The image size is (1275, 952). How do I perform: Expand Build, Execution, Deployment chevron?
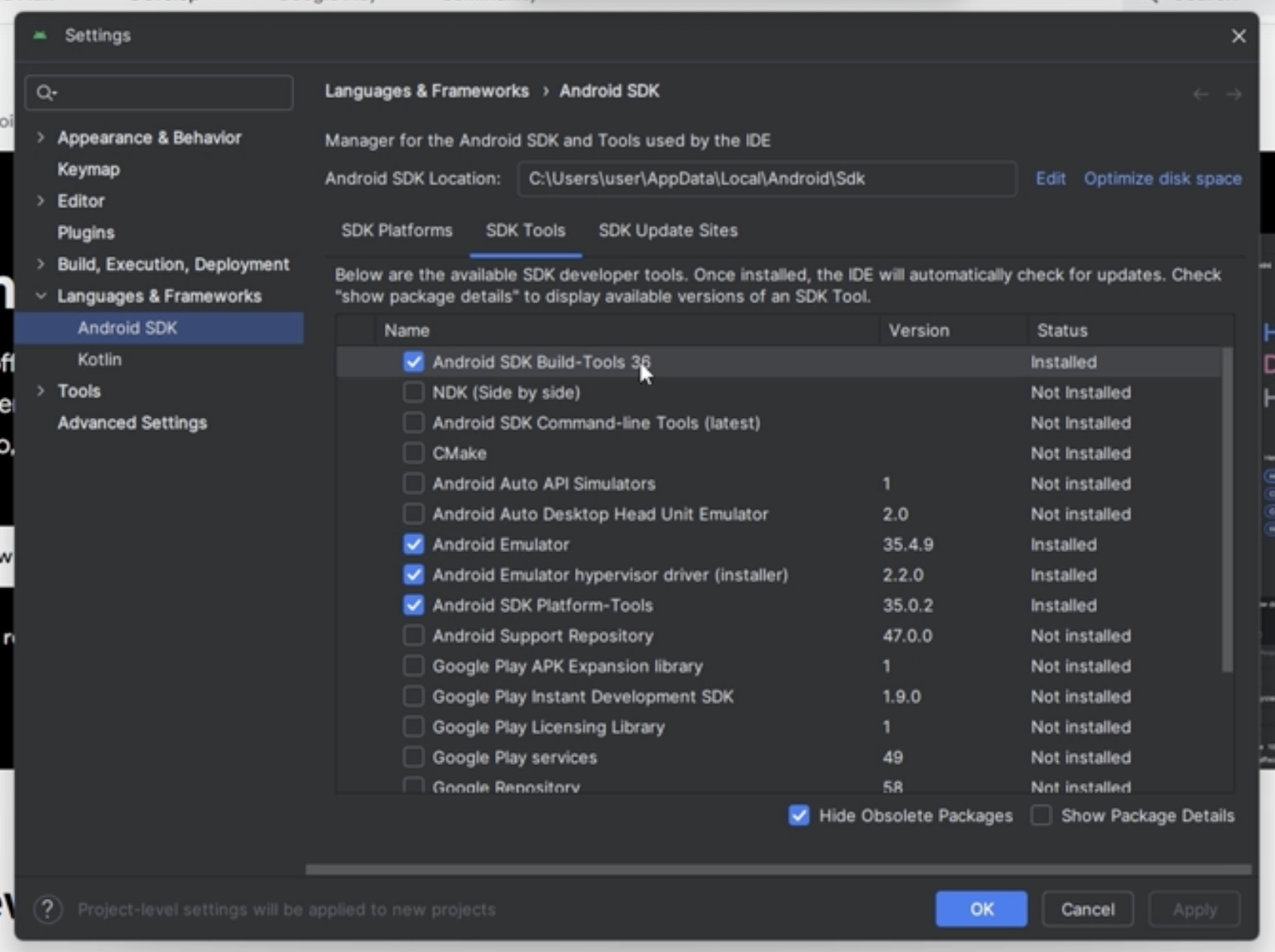click(41, 264)
